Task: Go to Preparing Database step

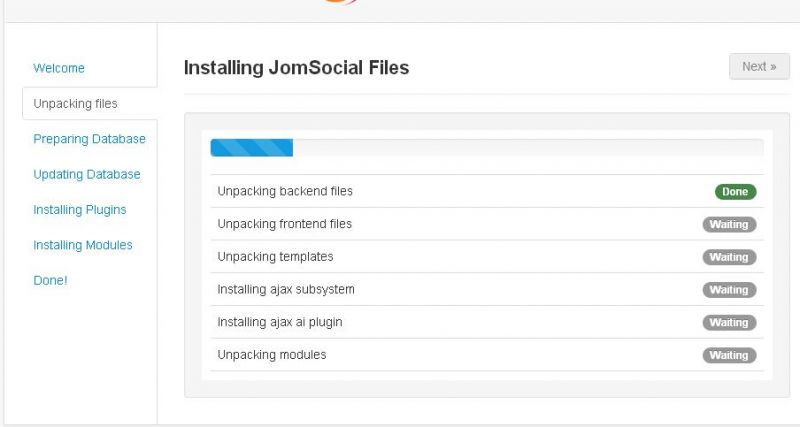Action: click(89, 139)
